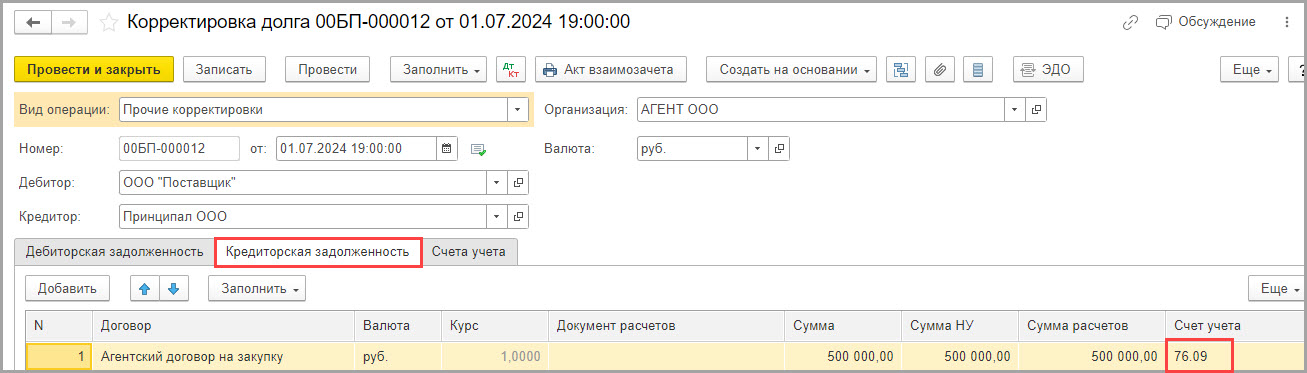This screenshot has width=1307, height=373.
Task: Show Дт/Кт accounting entries icon
Action: click(x=512, y=70)
